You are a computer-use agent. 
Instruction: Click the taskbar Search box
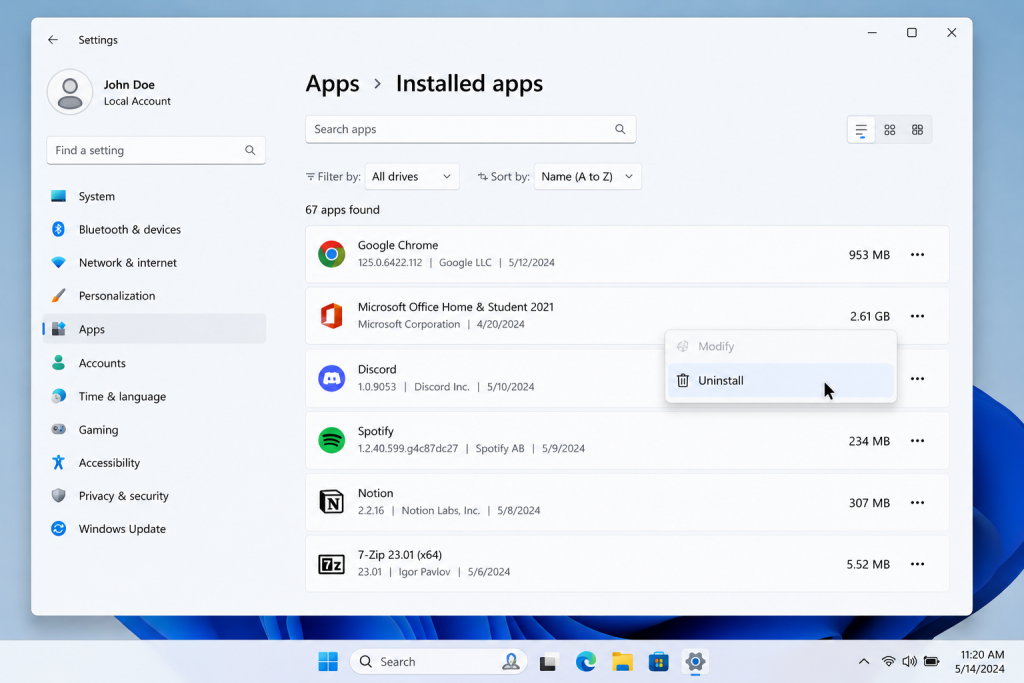(438, 661)
